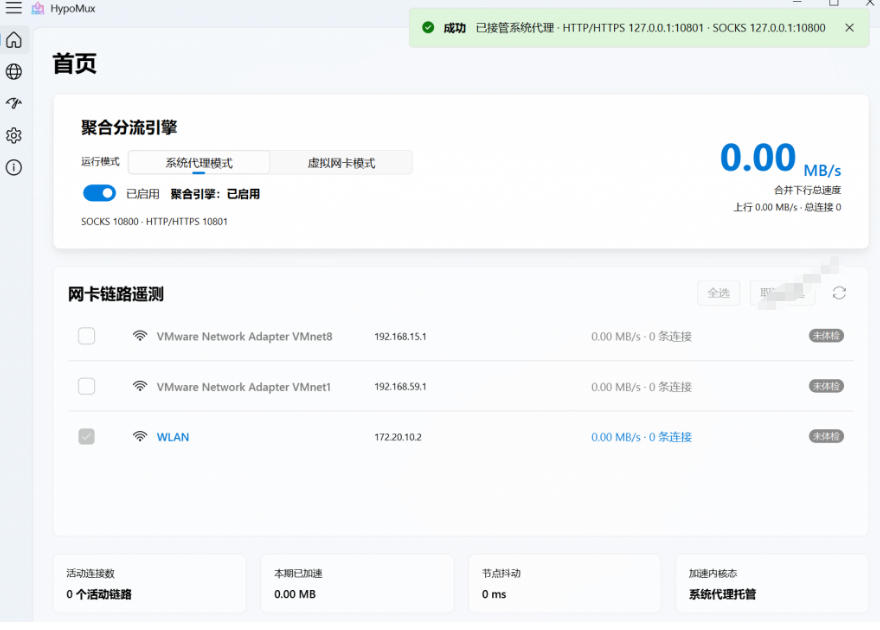Click VMnet8 row 0.00 MB/s connections text
Screen dimensions: 880x630
coord(641,337)
